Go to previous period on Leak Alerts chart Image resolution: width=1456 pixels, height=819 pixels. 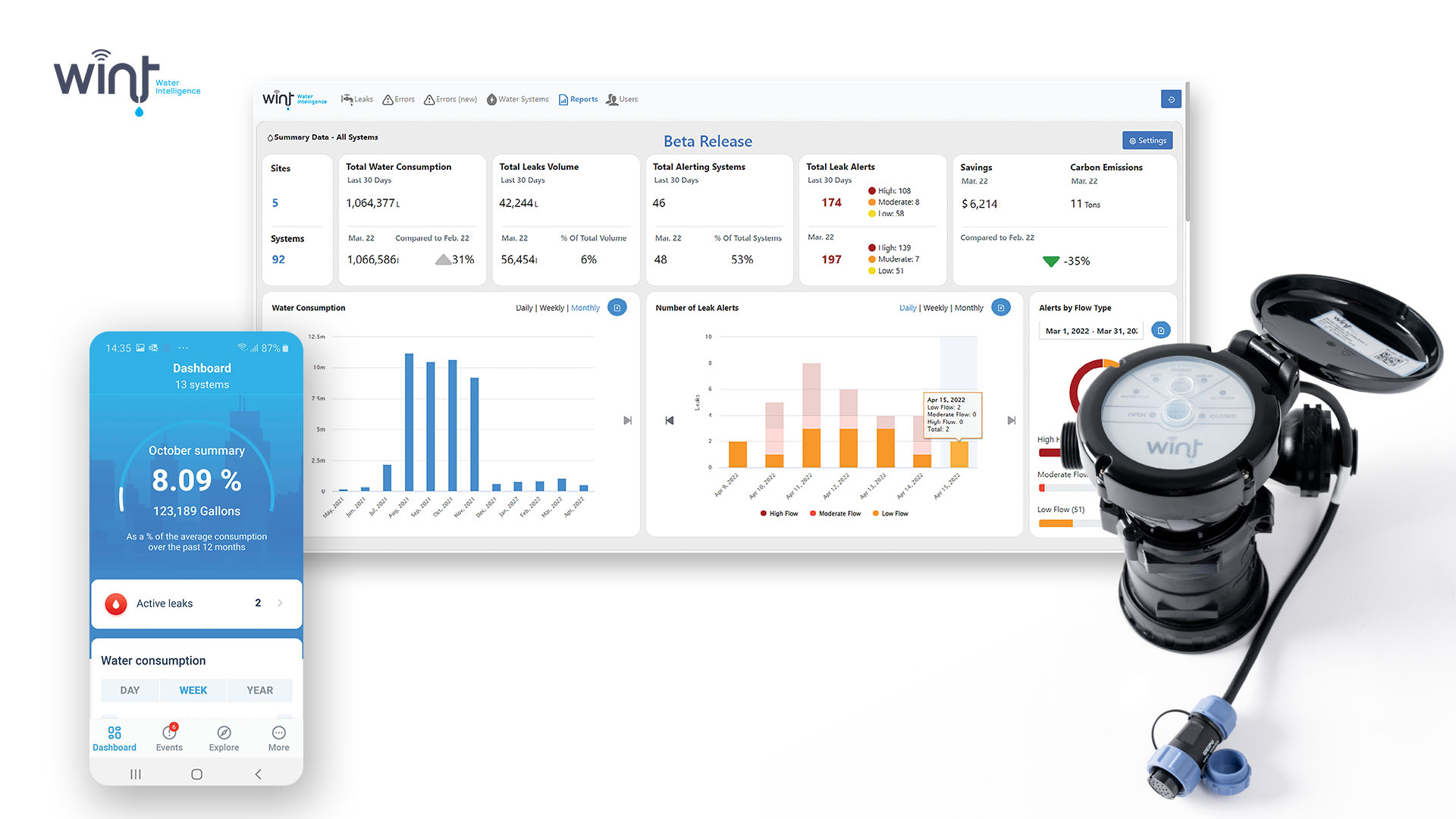click(x=669, y=420)
